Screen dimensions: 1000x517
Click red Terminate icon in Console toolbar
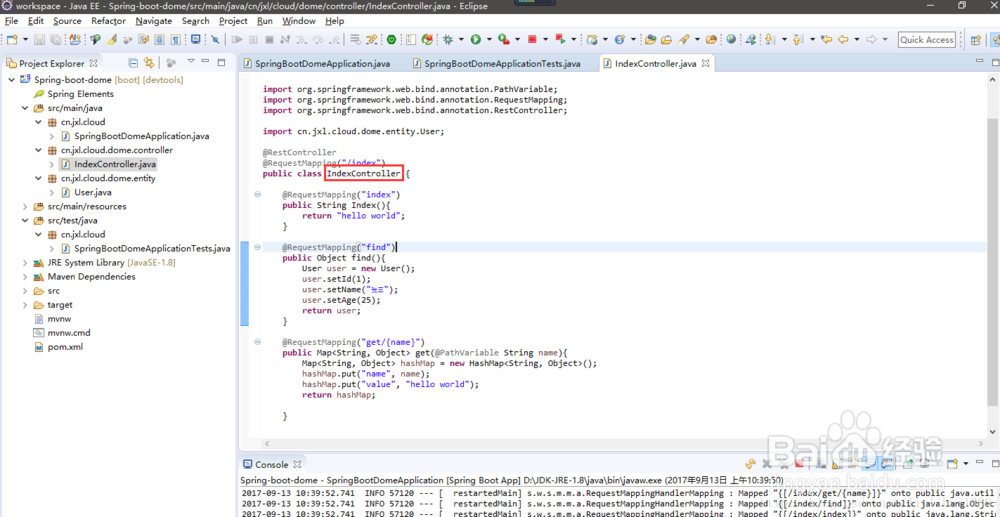coord(800,464)
